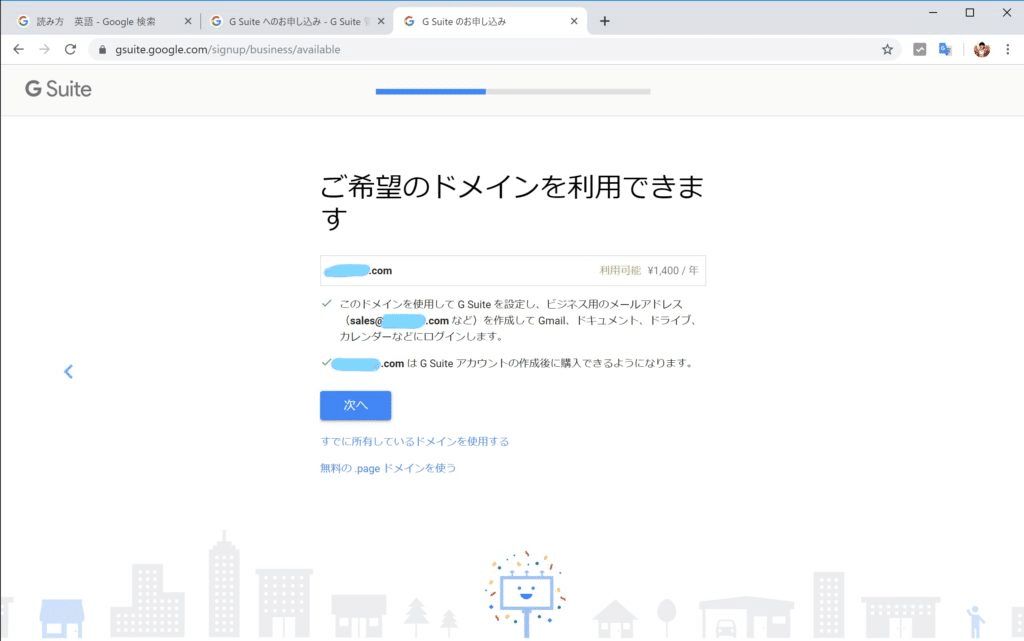This screenshot has height=641, width=1024.
Task: Click the bookmark star icon
Action: pos(887,48)
